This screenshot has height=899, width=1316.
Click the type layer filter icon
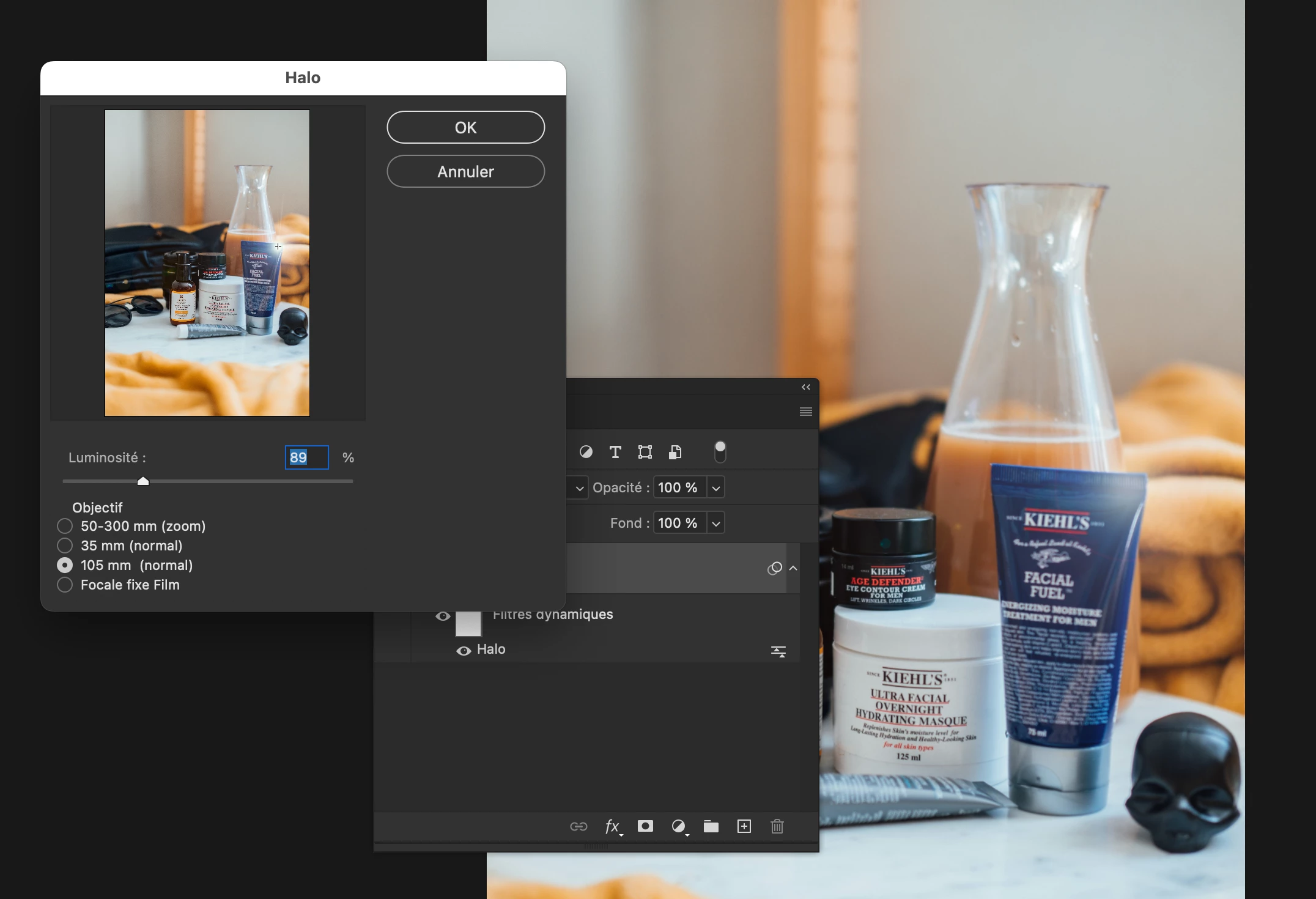pyautogui.click(x=615, y=452)
